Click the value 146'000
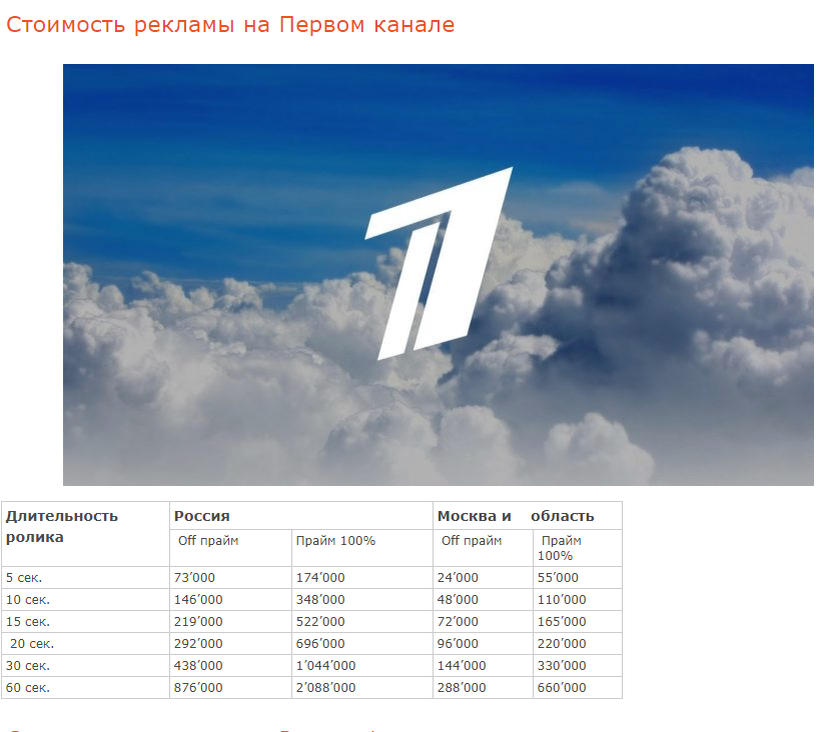Viewport: 824px width, 732px height. click(x=198, y=600)
